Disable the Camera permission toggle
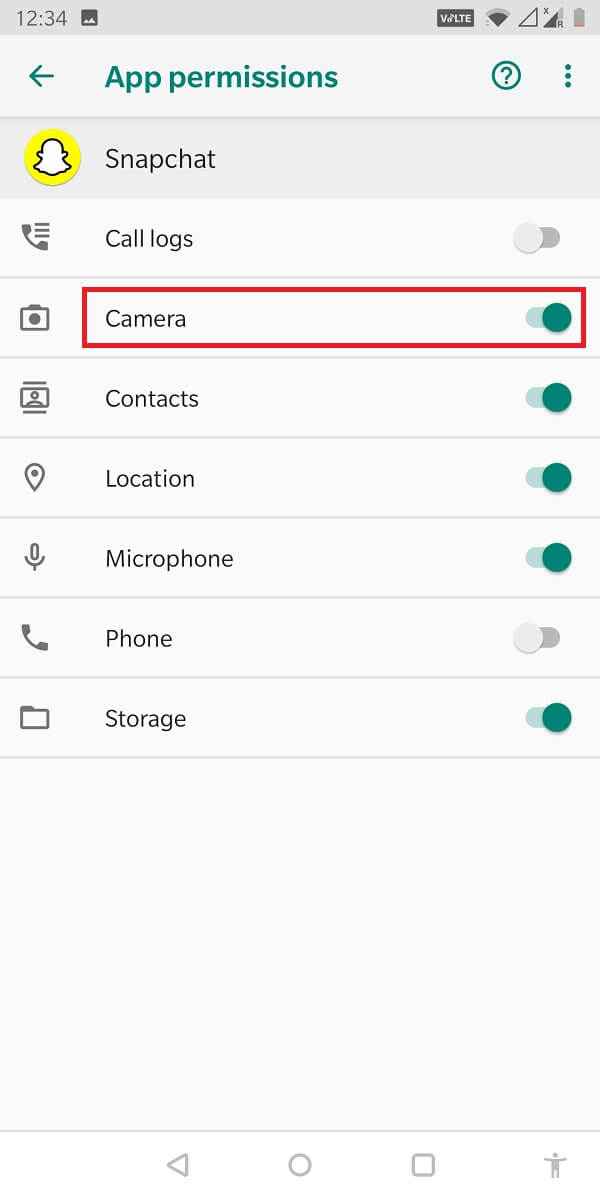 click(545, 317)
